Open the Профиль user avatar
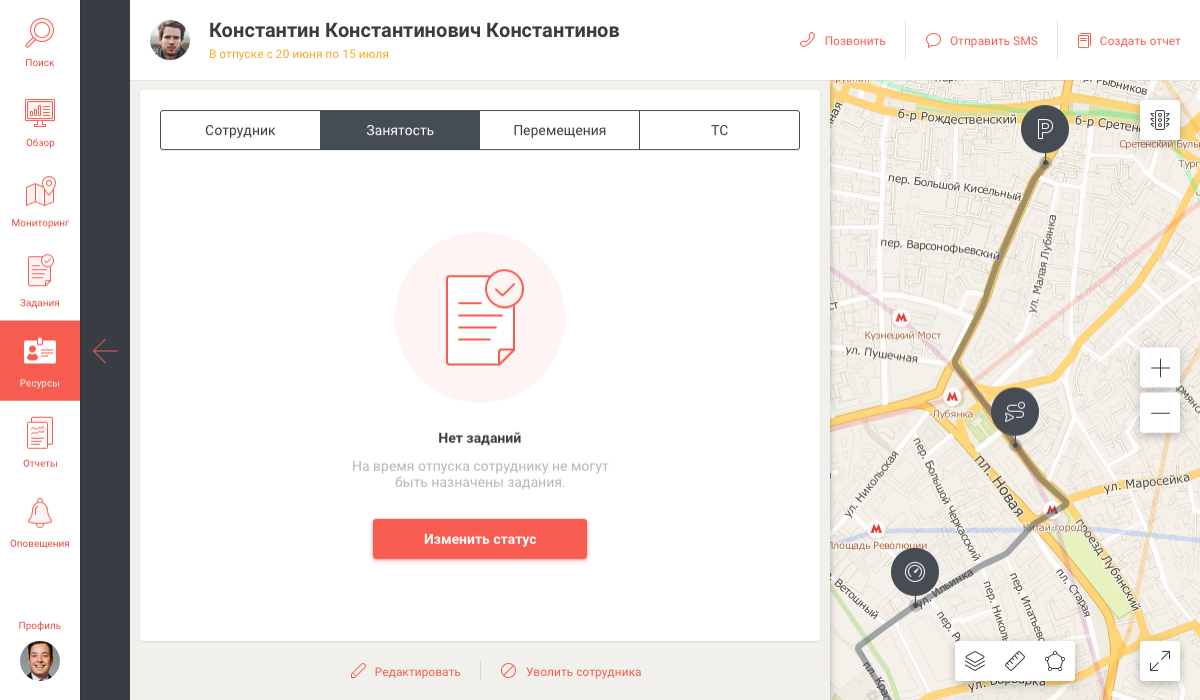1200x700 pixels. tap(40, 660)
